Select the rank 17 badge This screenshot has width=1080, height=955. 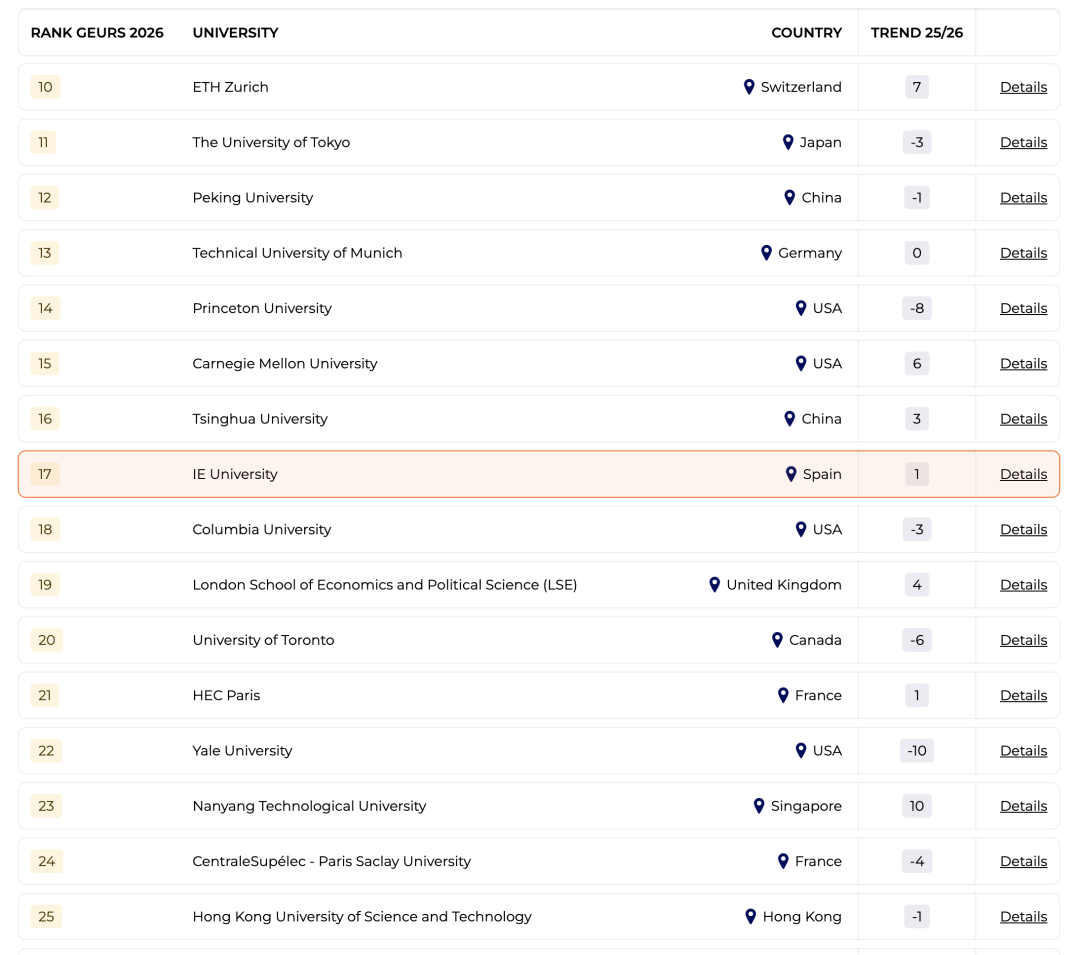point(45,474)
